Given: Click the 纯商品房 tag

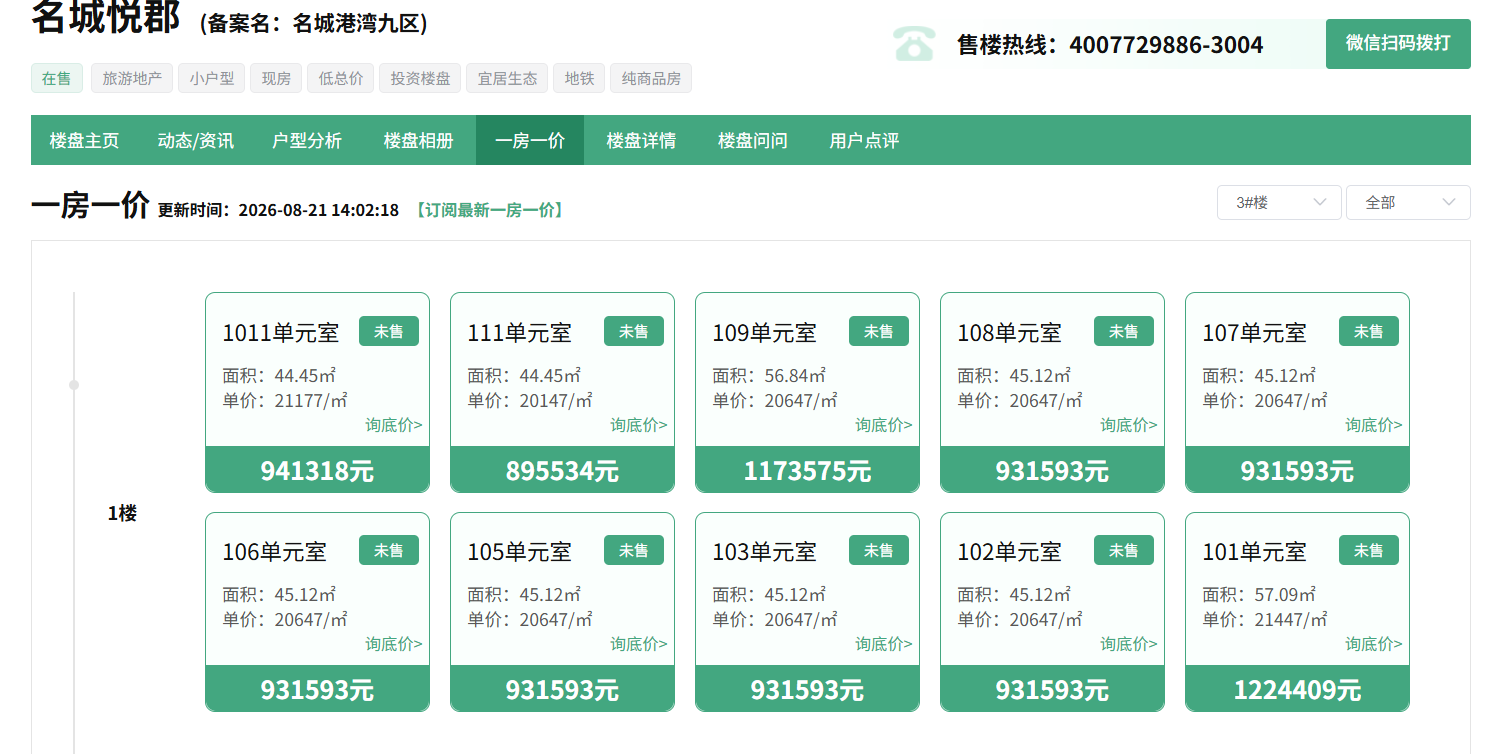Looking at the screenshot, I should tap(651, 78).
